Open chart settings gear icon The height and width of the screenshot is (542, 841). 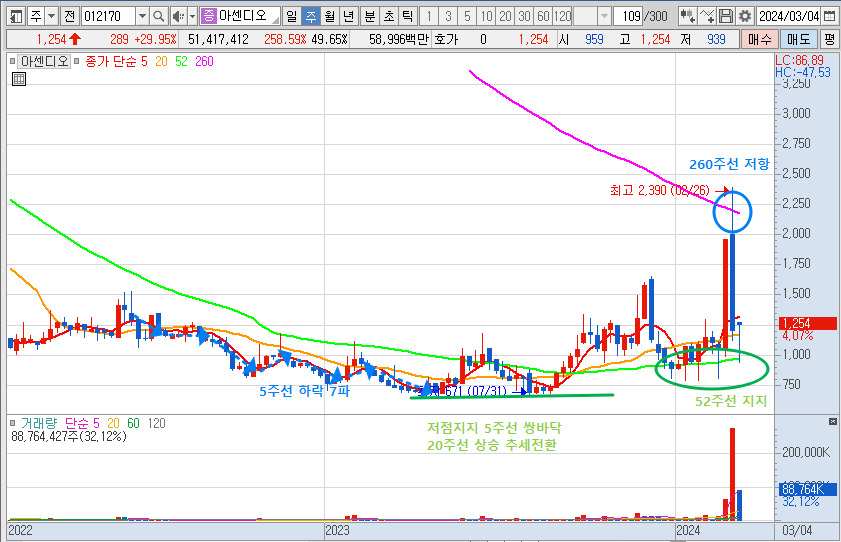click(x=744, y=16)
